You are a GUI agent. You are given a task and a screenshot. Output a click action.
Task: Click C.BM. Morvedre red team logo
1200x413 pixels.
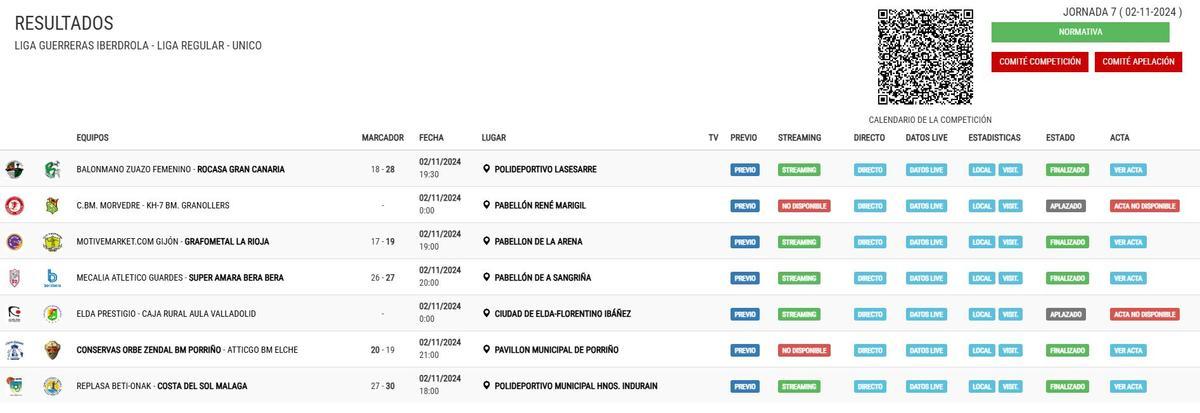(14, 205)
